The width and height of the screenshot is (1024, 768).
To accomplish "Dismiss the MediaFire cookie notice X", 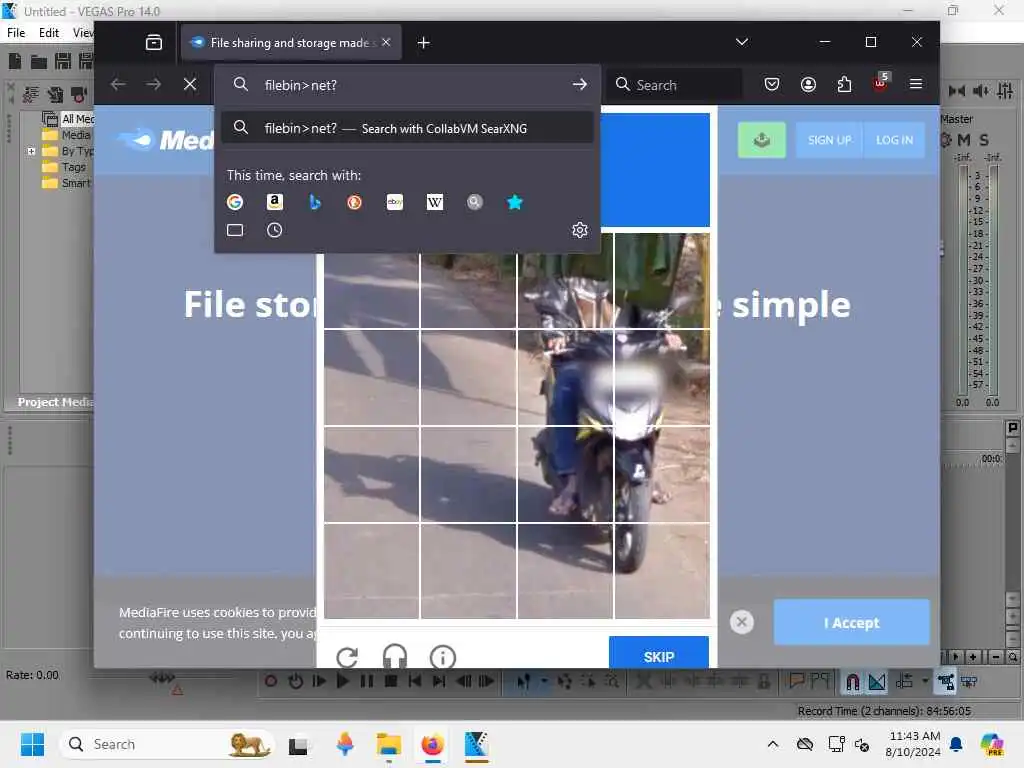I will [742, 622].
